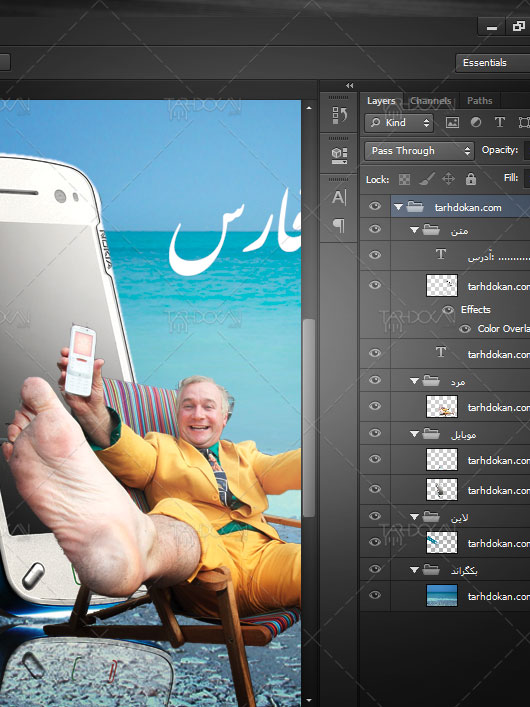Filter layers by pixel image kind
This screenshot has height=707, width=530.
point(452,123)
